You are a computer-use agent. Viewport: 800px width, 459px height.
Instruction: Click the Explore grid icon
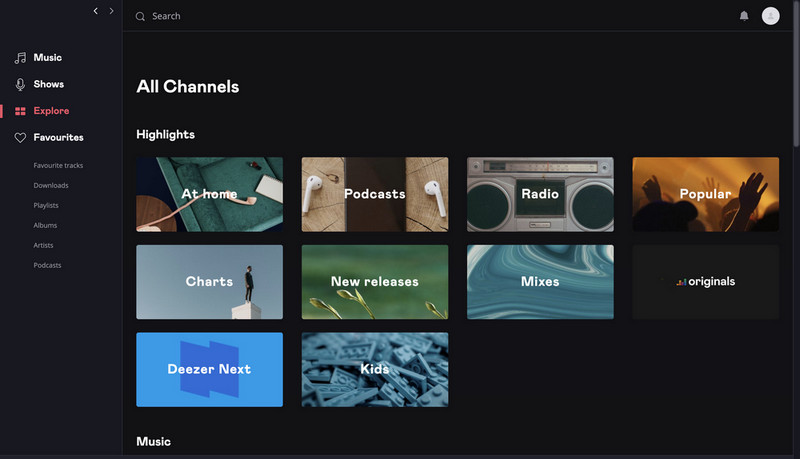(x=20, y=111)
